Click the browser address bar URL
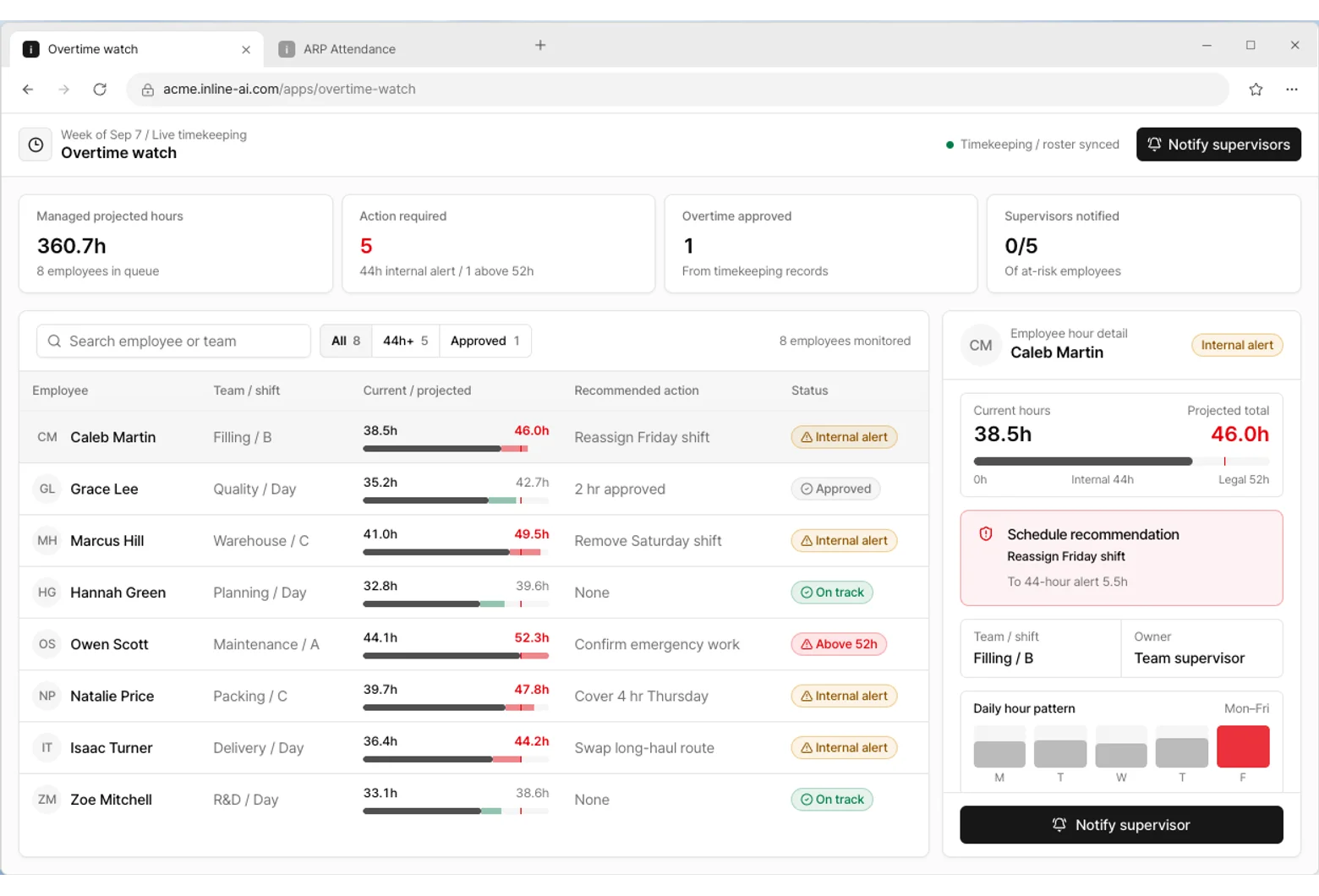This screenshot has height=896, width=1319. pyautogui.click(x=289, y=90)
